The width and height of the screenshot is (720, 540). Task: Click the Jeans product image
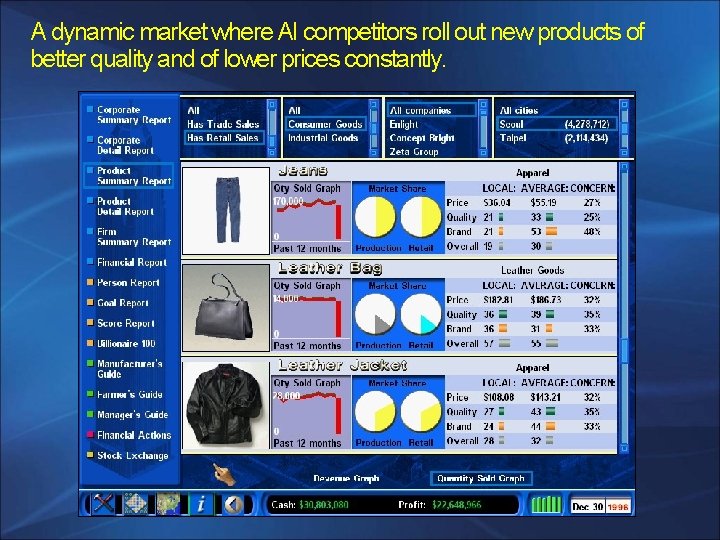click(225, 210)
